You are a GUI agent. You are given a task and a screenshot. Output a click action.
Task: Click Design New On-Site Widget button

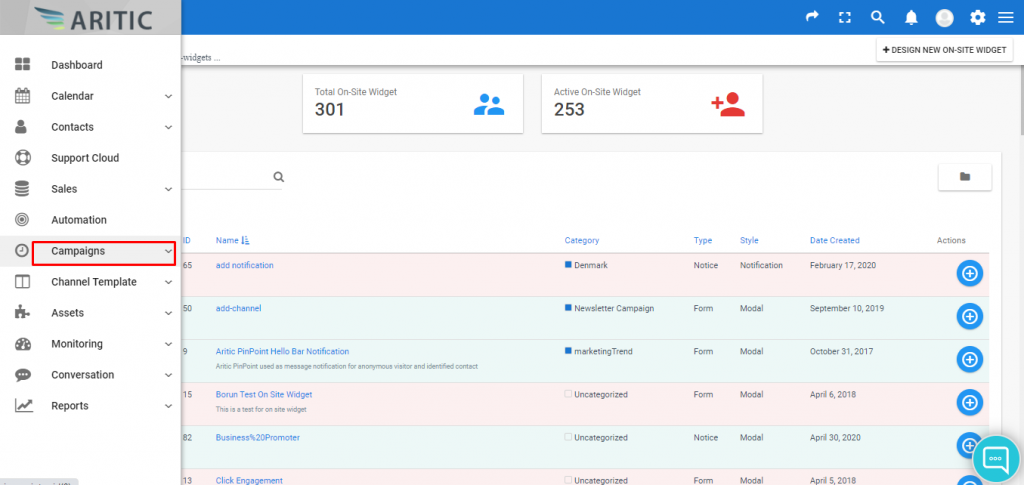pos(944,50)
